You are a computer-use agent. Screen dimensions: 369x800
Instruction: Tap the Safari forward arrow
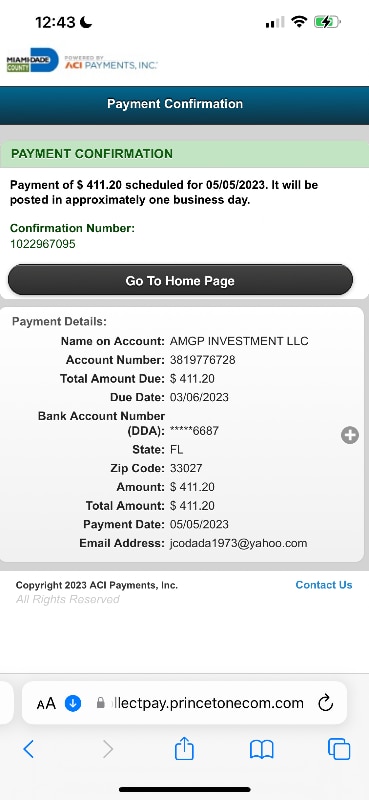108,749
